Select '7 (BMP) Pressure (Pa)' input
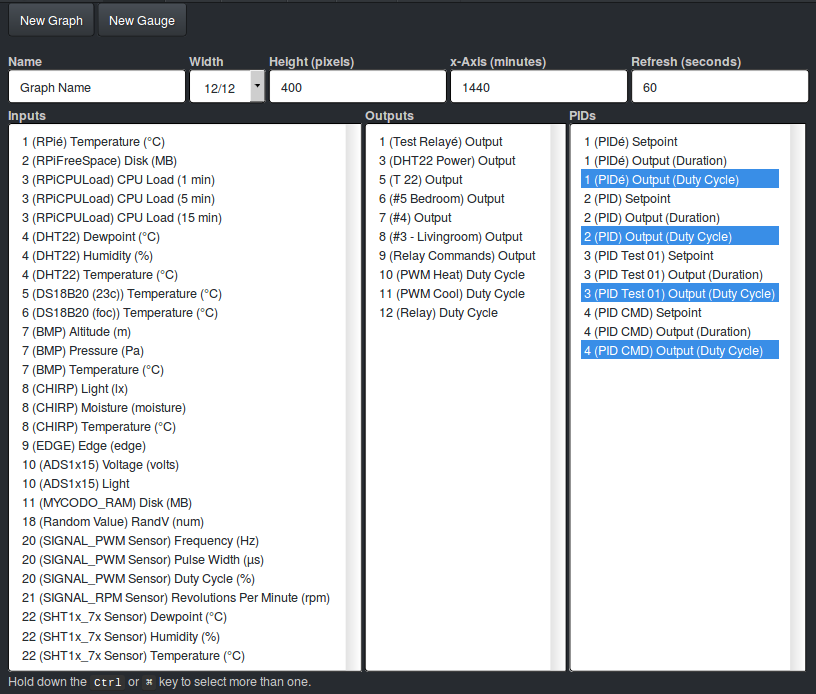This screenshot has width=816, height=694. point(177,351)
